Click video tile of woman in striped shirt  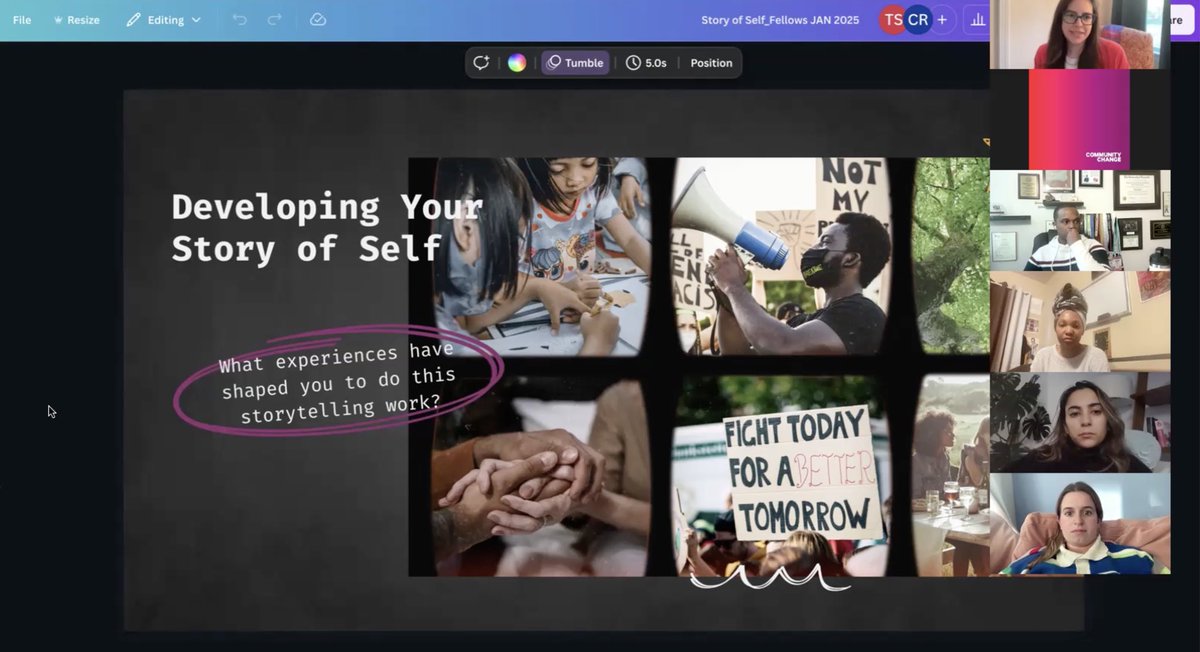[x=1080, y=524]
